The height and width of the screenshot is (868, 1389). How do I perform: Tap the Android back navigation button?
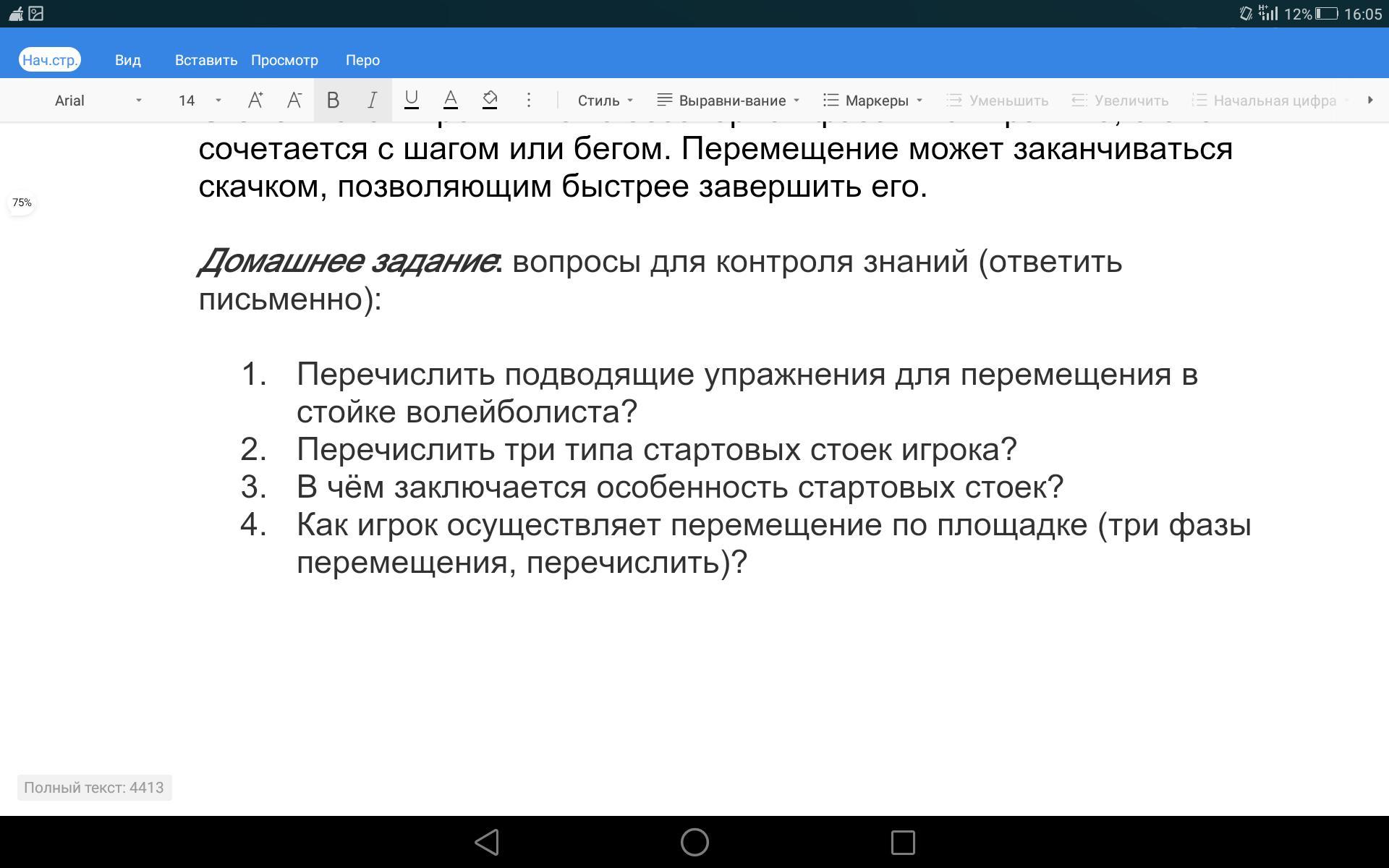tap(487, 842)
